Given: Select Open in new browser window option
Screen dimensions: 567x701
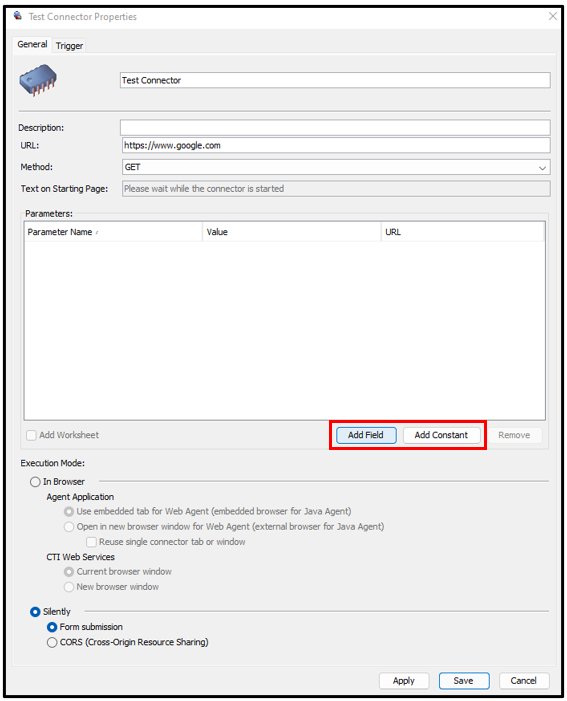Looking at the screenshot, I should 69,527.
